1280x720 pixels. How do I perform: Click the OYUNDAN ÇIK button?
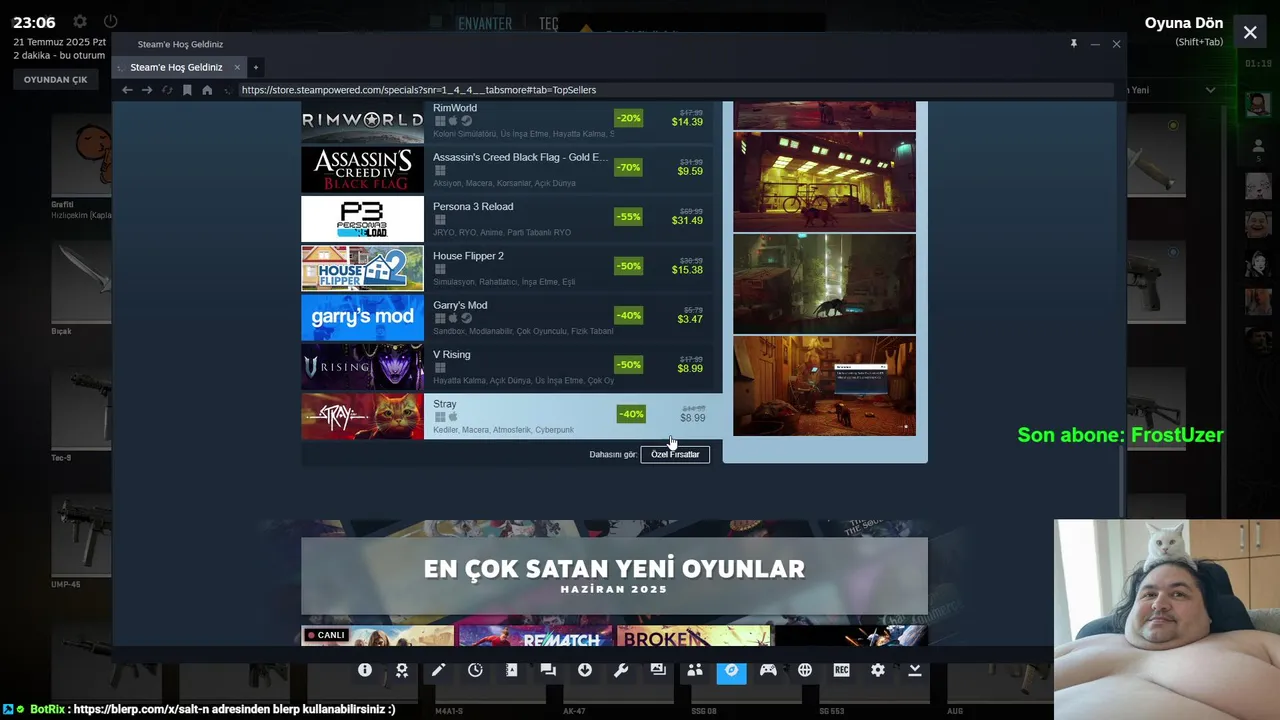(55, 79)
